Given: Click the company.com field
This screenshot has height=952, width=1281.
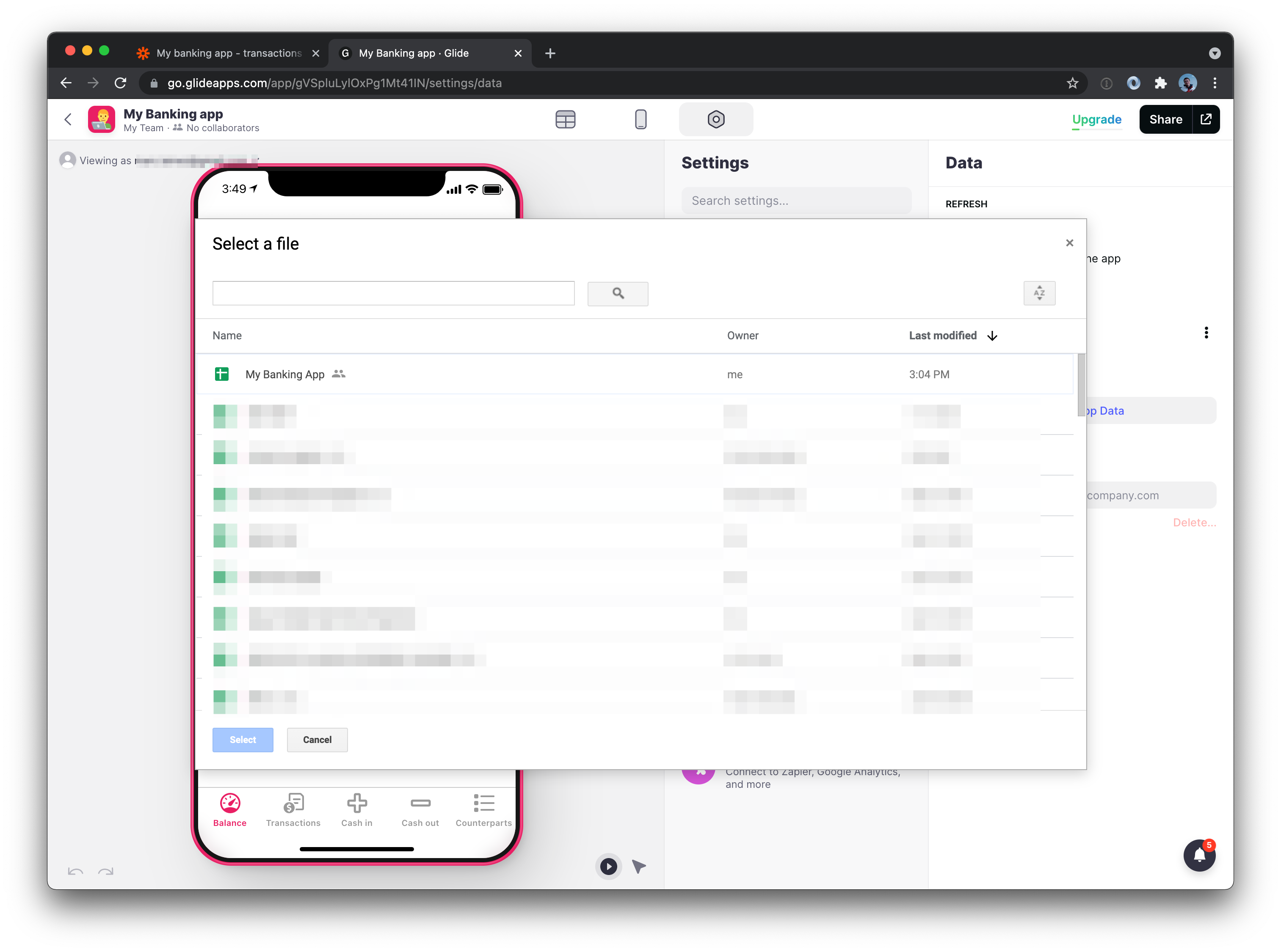Looking at the screenshot, I should 1151,495.
